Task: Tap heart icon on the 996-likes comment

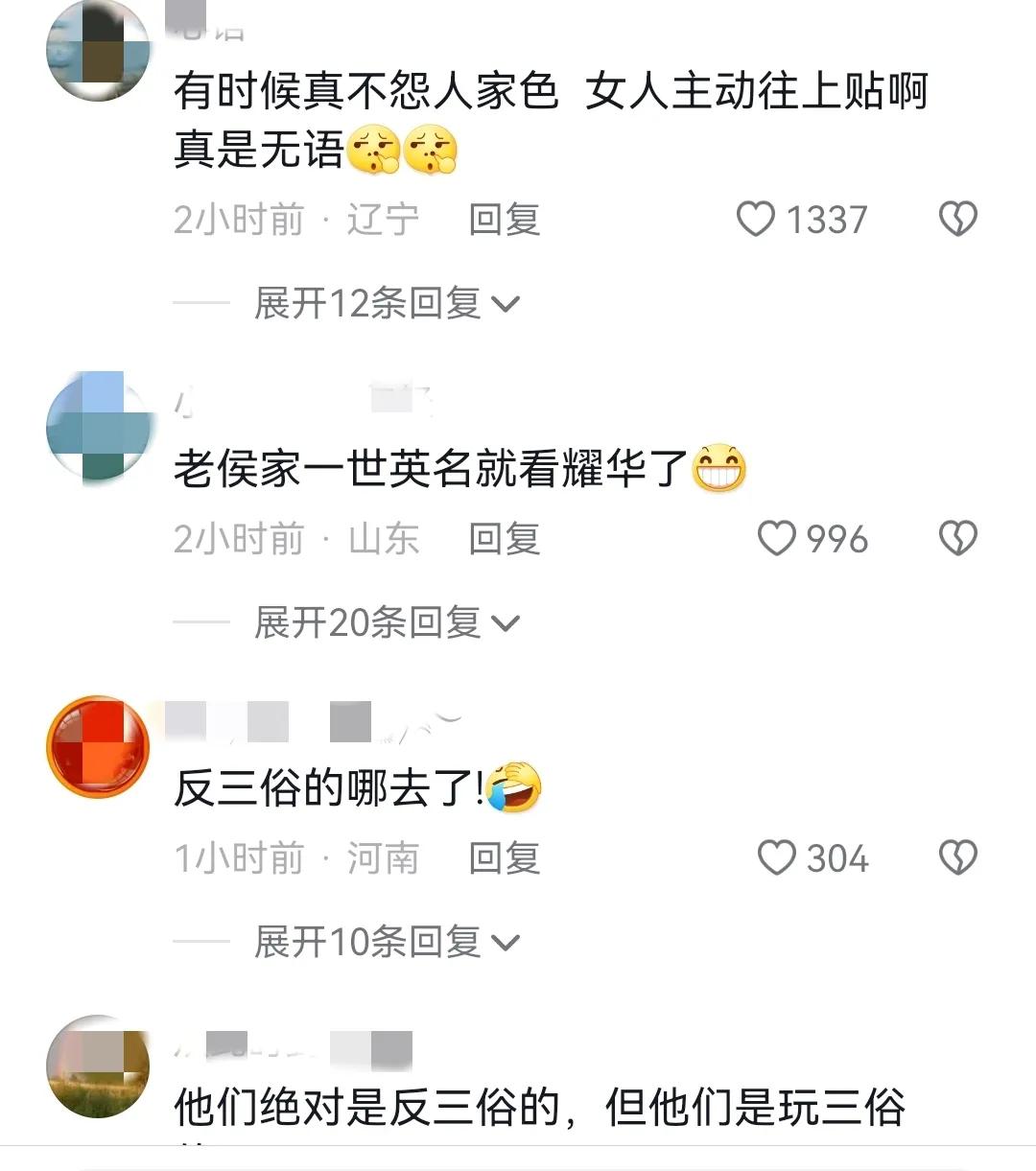Action: click(x=777, y=539)
